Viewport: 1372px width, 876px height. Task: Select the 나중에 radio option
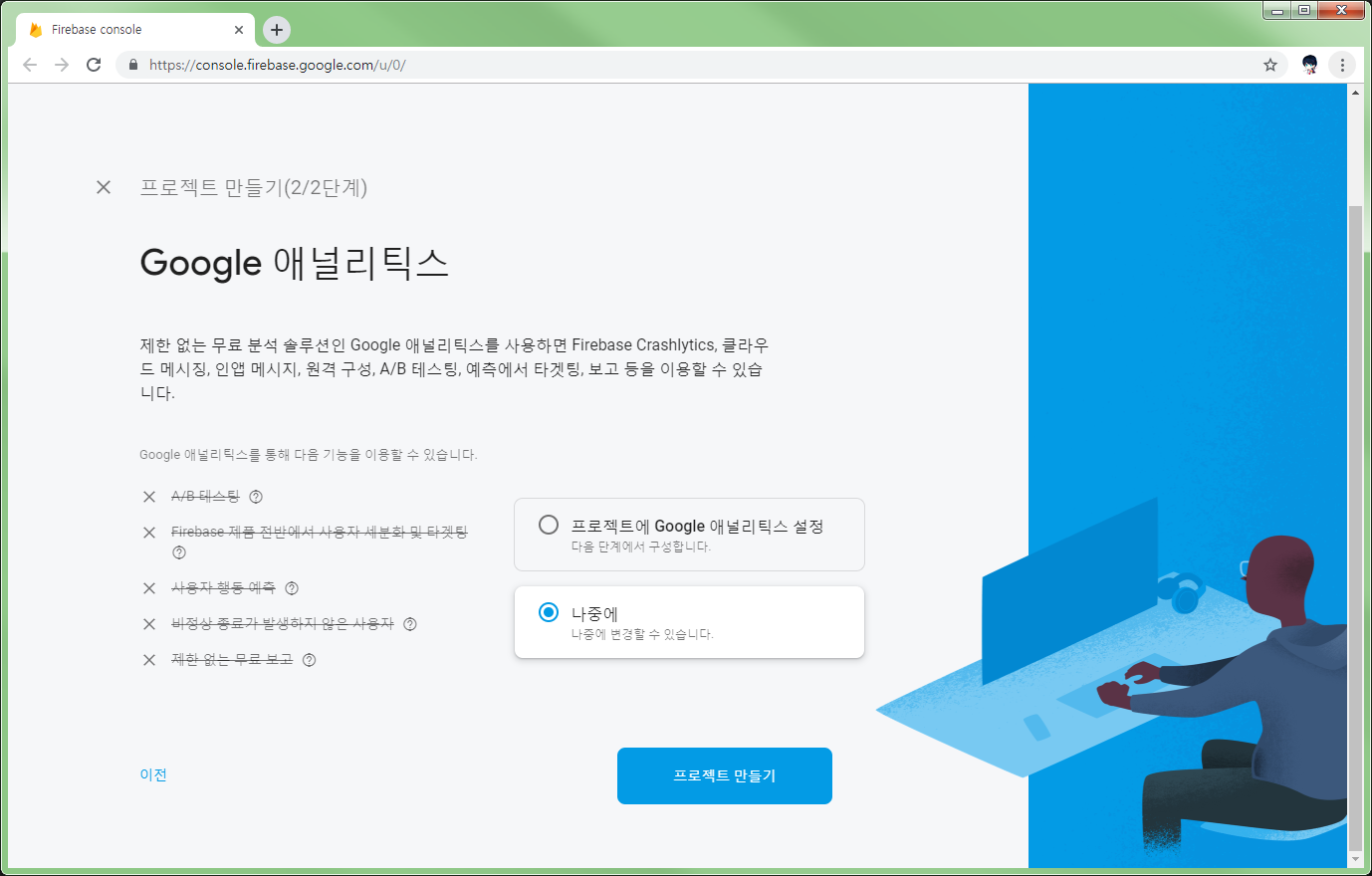click(549, 612)
